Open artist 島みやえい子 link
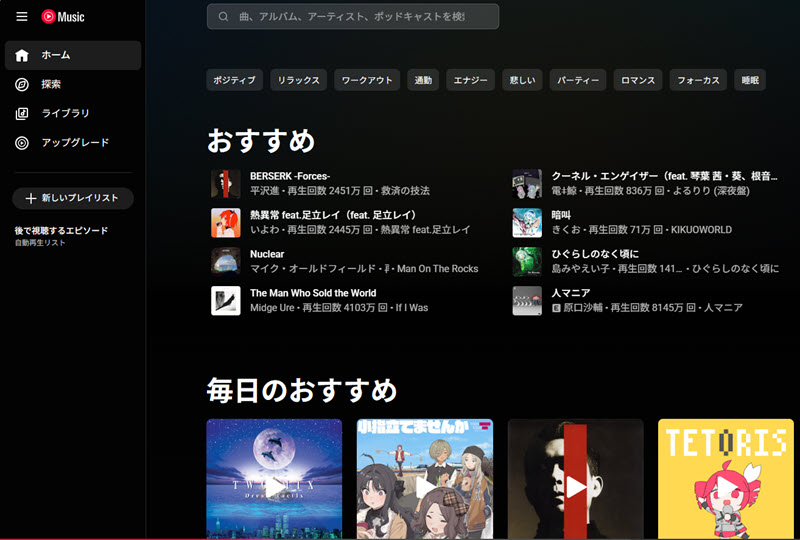800x540 pixels. pos(581,269)
